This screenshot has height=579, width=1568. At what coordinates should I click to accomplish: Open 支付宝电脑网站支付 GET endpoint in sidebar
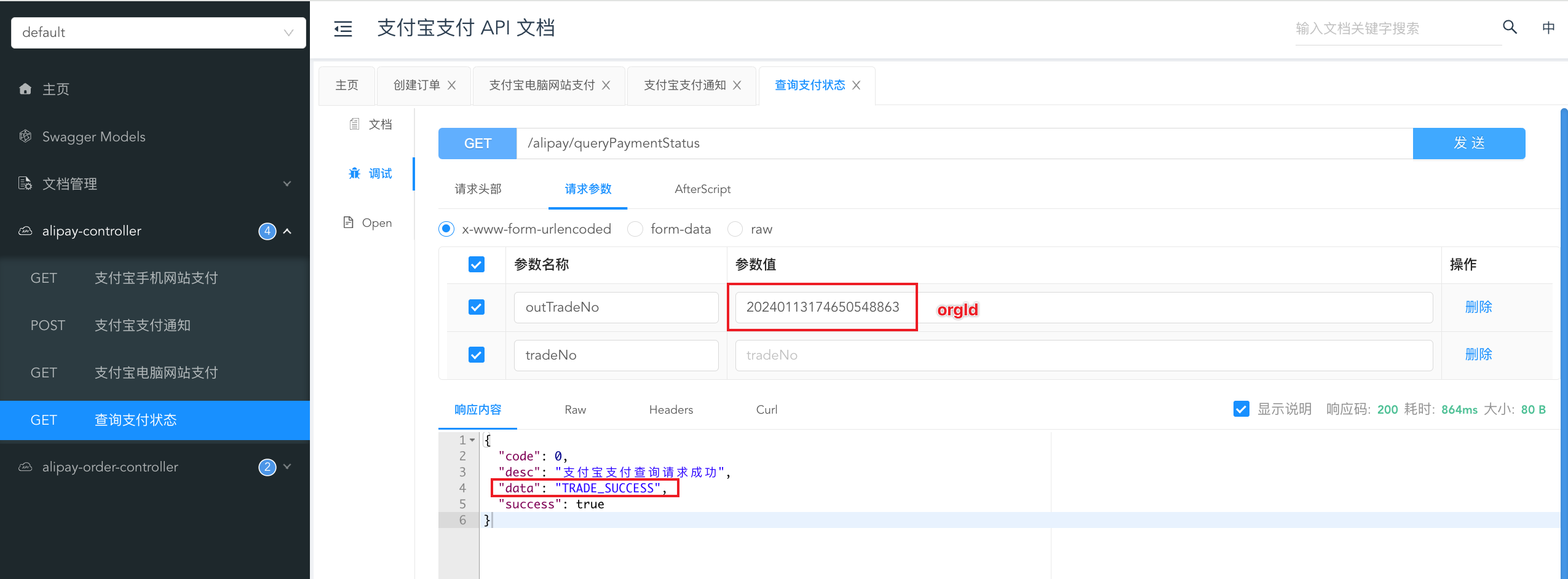pos(155,373)
